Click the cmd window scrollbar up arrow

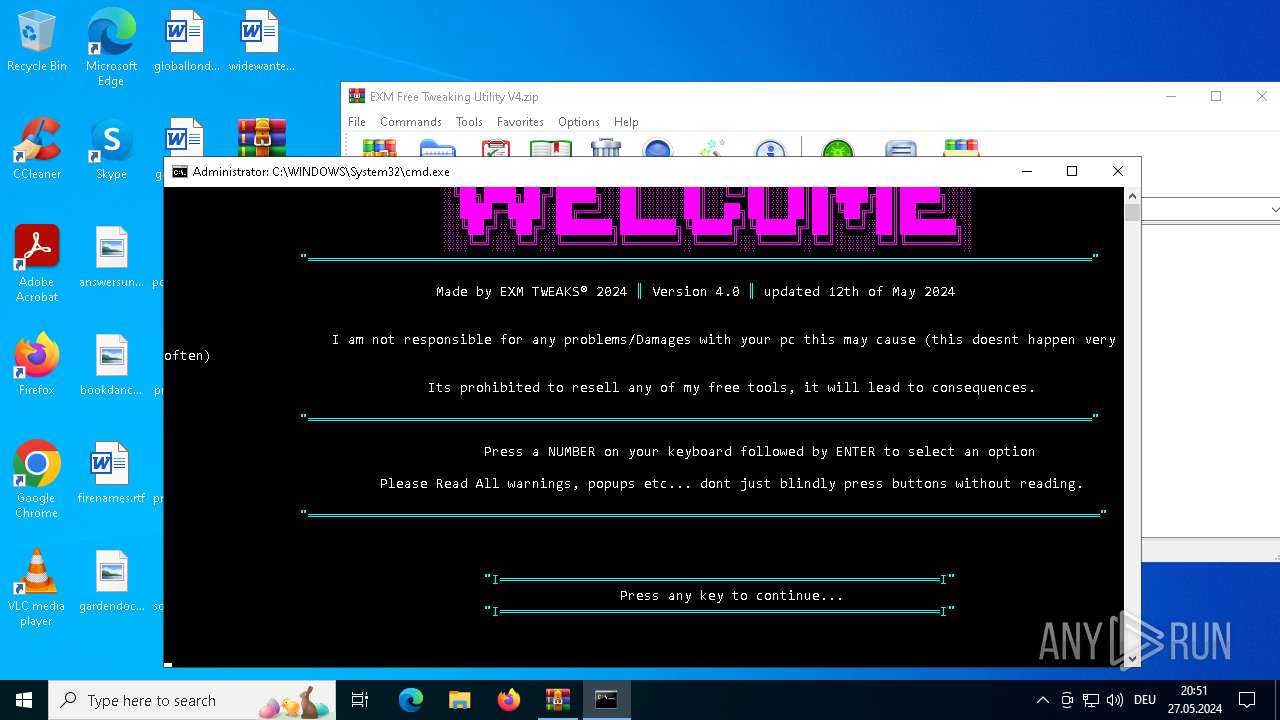pos(1132,196)
